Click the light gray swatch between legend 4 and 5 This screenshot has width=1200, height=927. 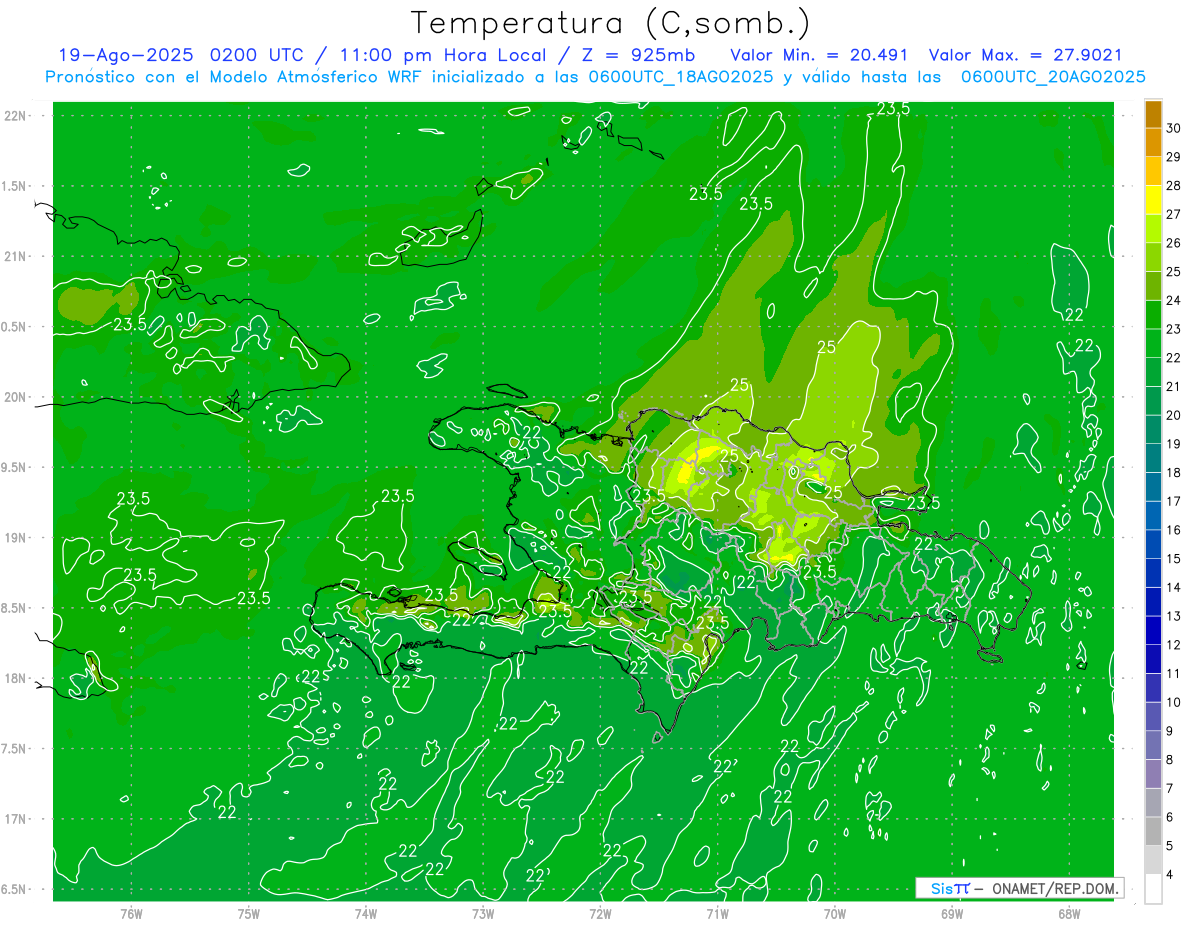[x=1153, y=860]
